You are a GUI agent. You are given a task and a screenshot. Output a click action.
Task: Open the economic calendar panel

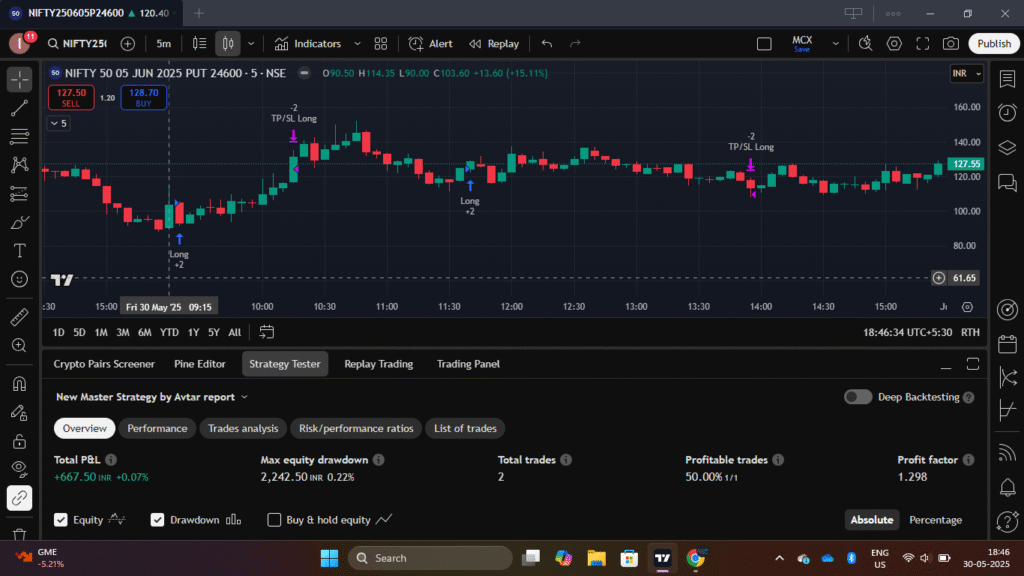[1007, 344]
